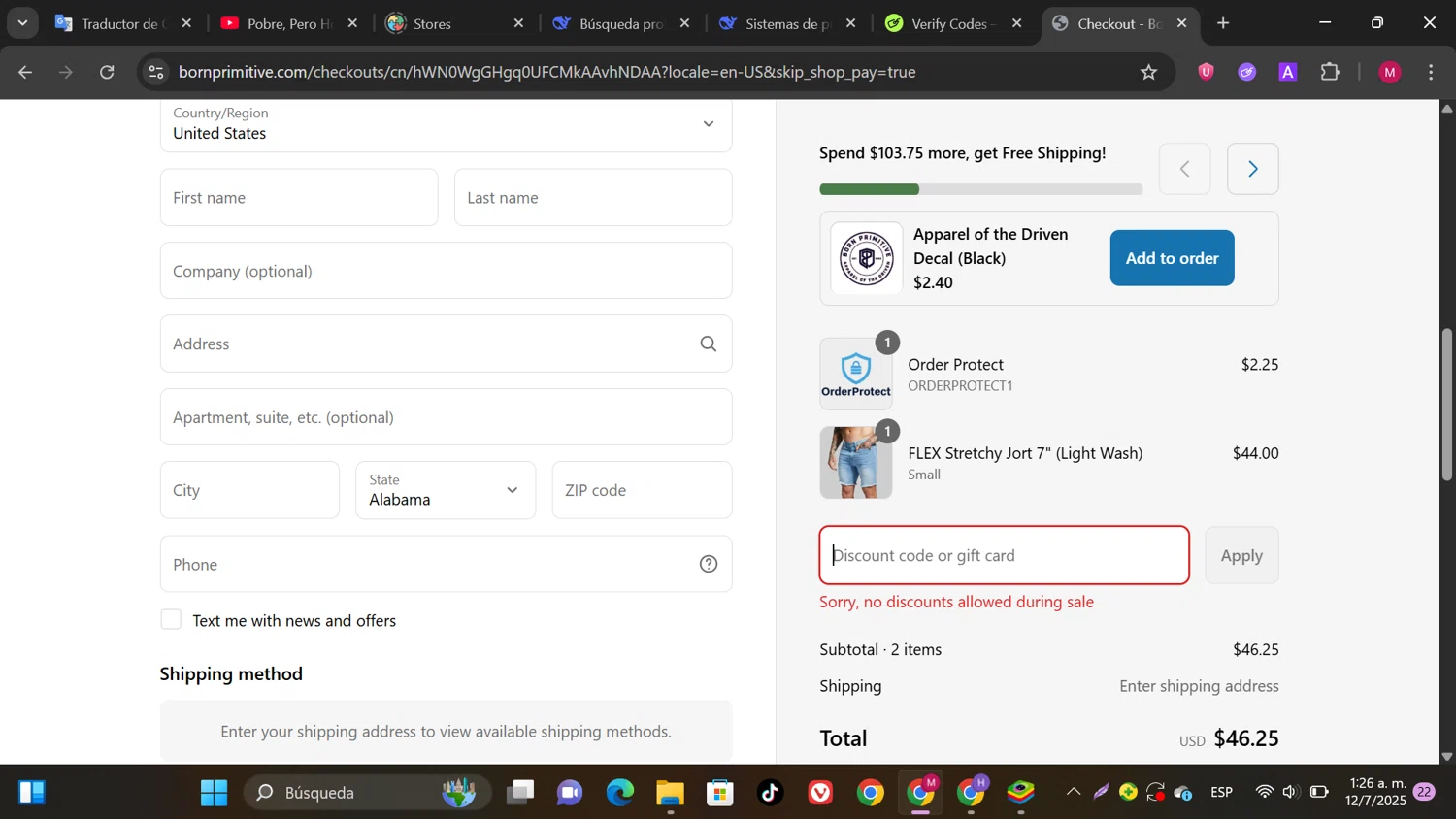Open the State dropdown showing Alabama
Image resolution: width=1456 pixels, height=819 pixels.
(446, 490)
